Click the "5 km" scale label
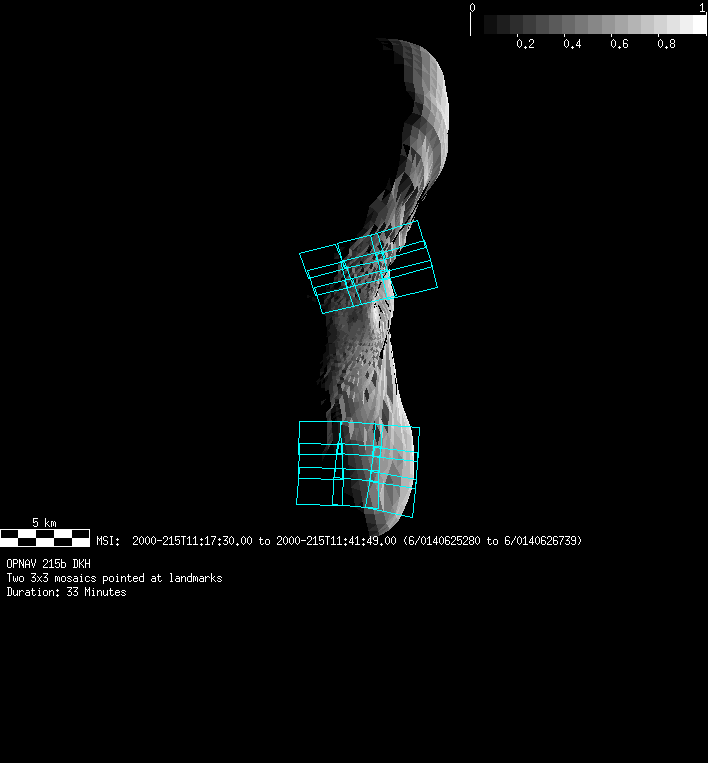708x763 pixels. click(45, 523)
